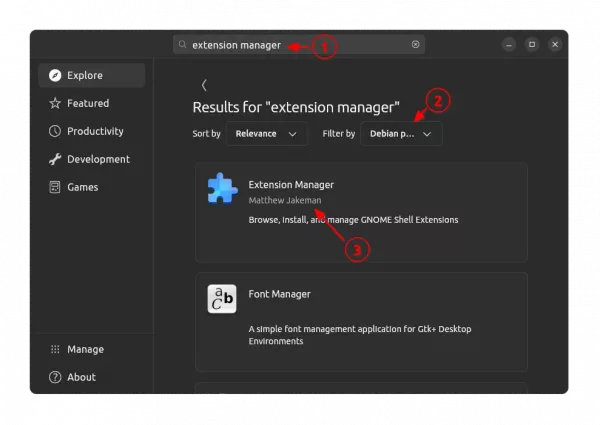
Task: Open the About page
Action: click(x=92, y=377)
